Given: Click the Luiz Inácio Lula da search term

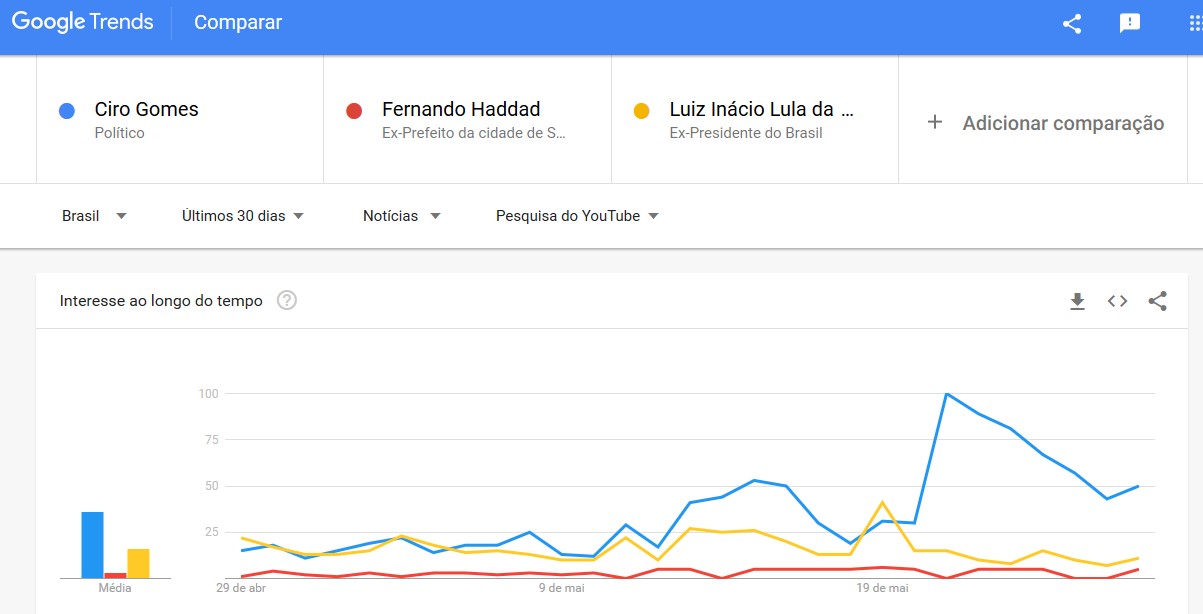Looking at the screenshot, I should coord(761,110).
